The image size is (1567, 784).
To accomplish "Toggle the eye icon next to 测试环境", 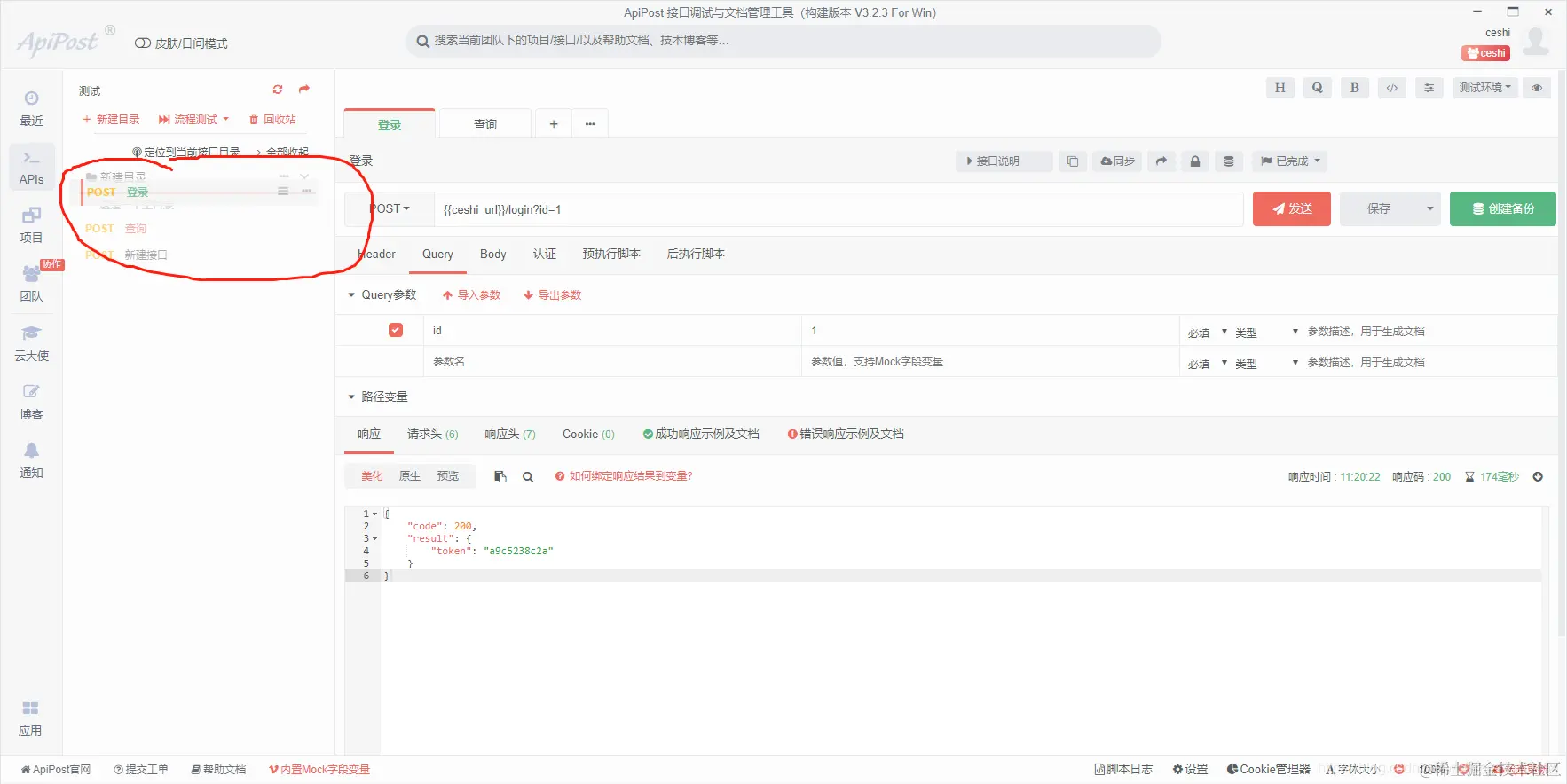I will (1537, 88).
